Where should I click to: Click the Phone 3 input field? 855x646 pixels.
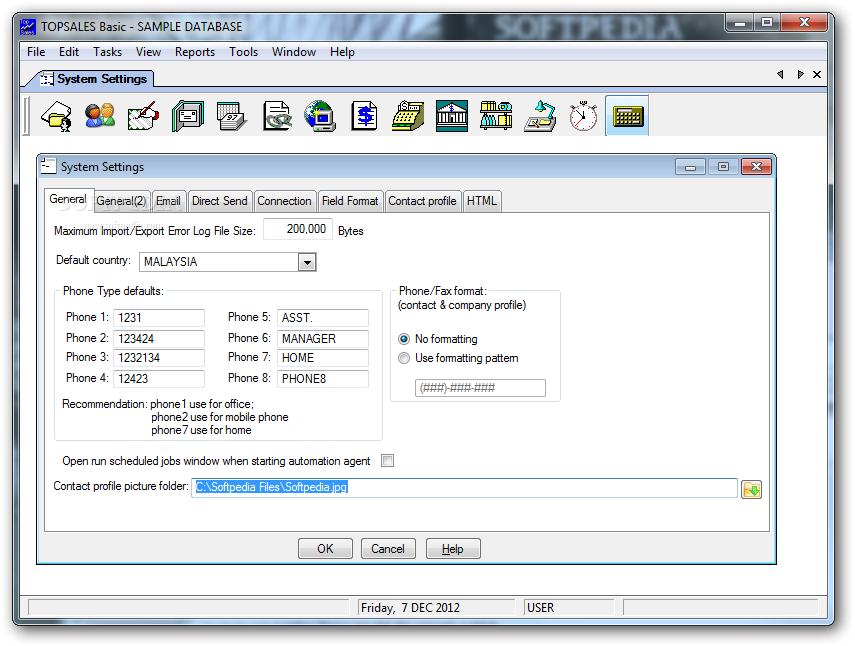coord(159,358)
